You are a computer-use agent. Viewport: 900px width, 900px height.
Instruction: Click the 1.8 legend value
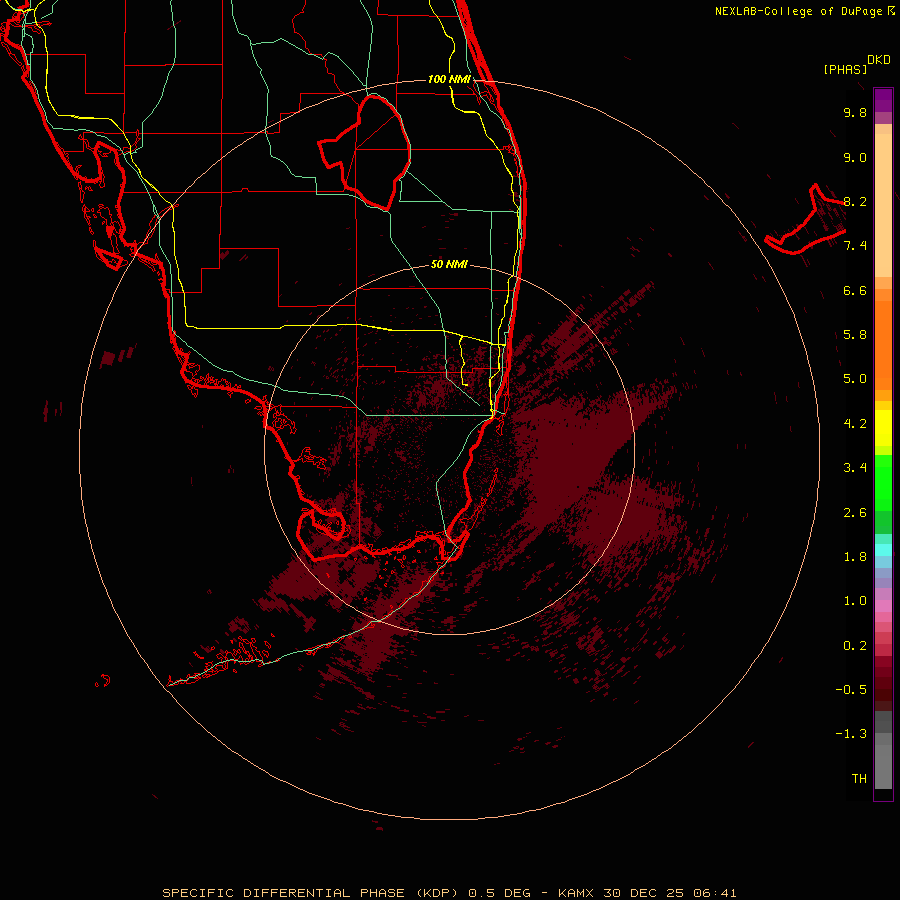click(x=855, y=557)
